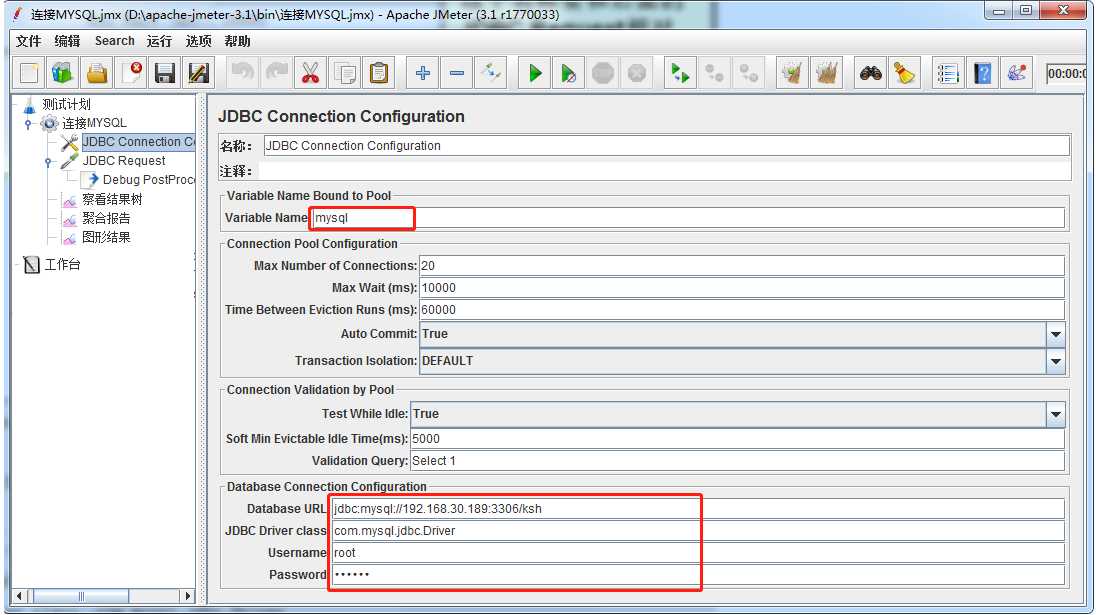Click the Save As icon
Image resolution: width=1096 pixels, height=615 pixels.
tap(199, 73)
